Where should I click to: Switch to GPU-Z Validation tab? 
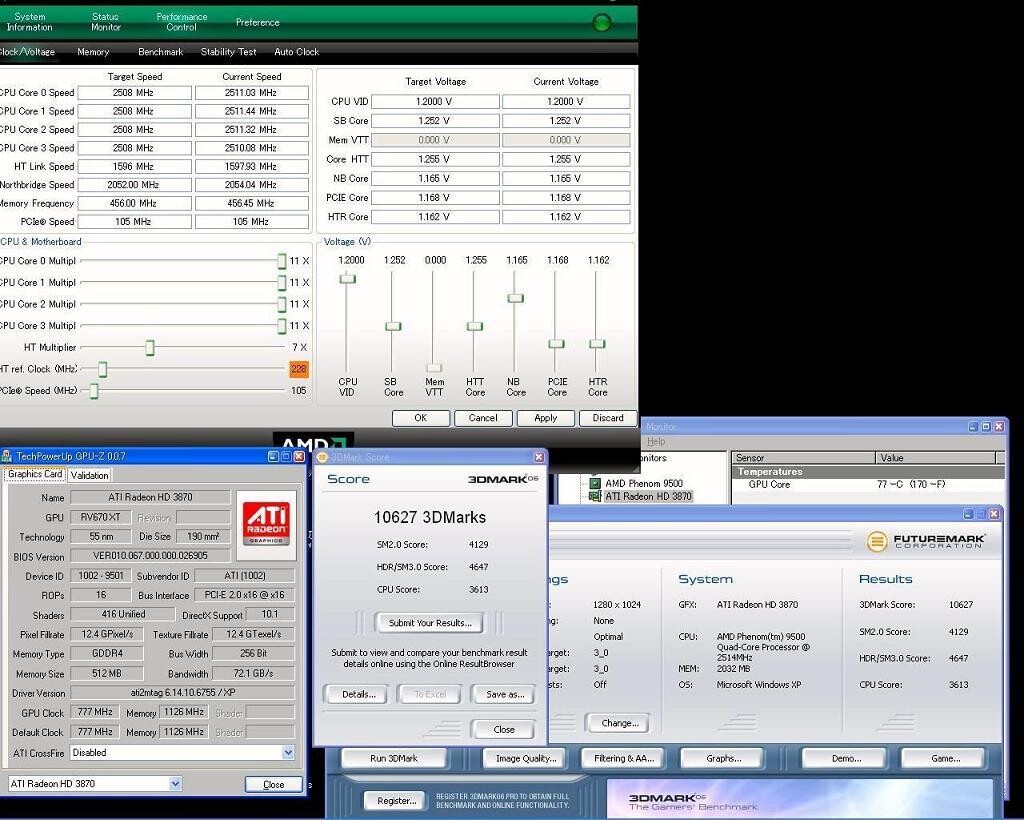(89, 475)
